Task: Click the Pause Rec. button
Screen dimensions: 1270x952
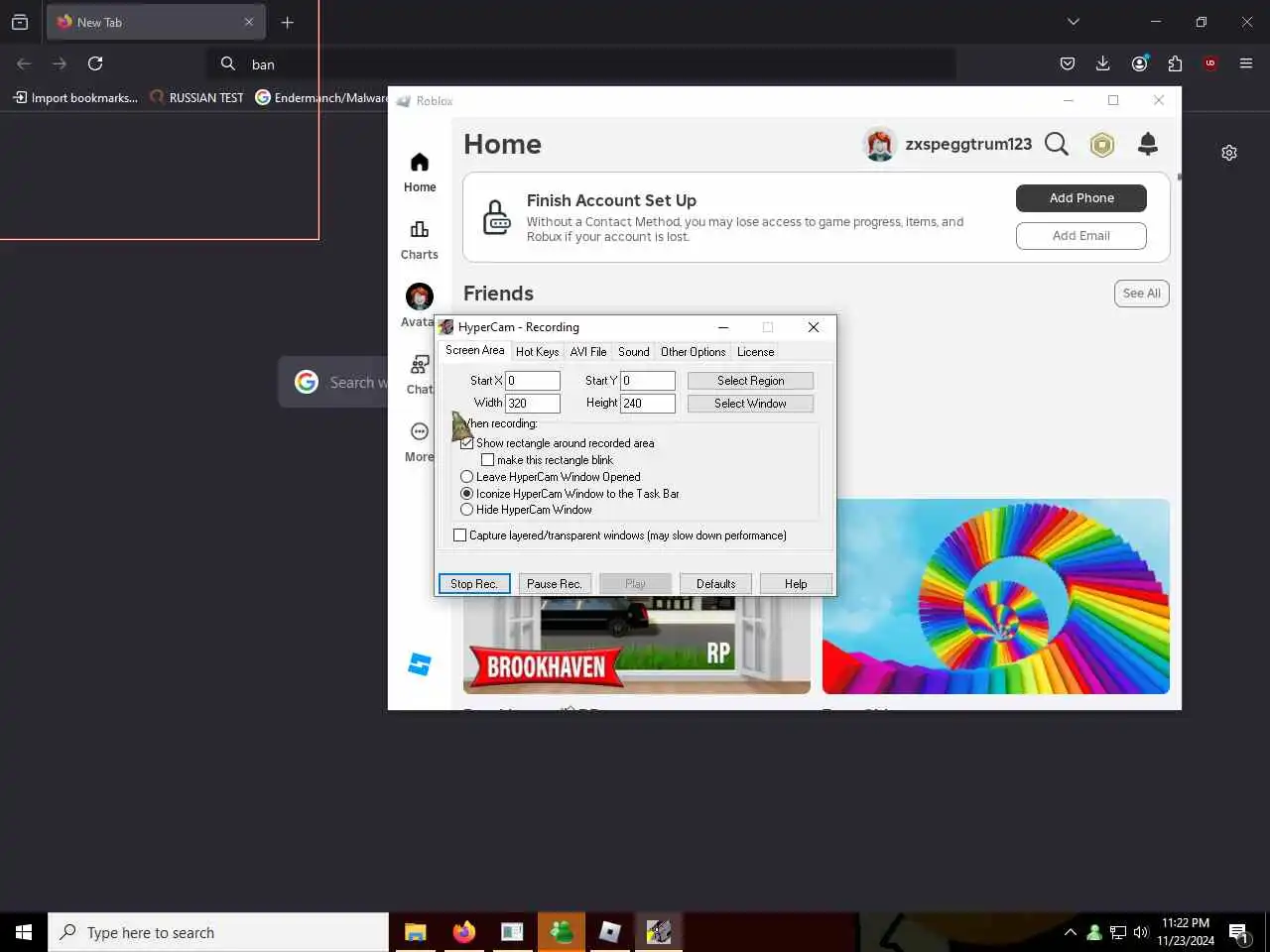Action: (x=555, y=584)
